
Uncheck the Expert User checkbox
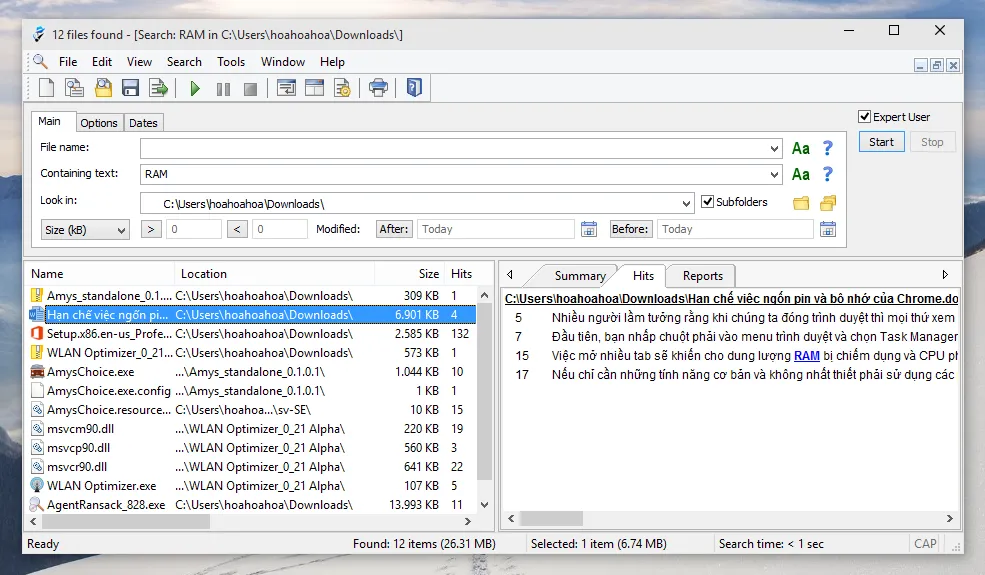(x=865, y=117)
